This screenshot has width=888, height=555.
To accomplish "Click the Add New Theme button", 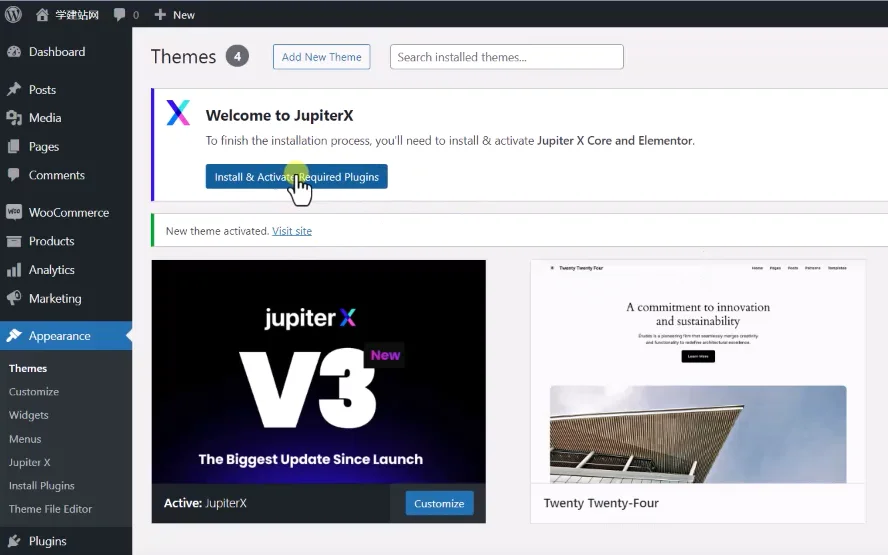I will pyautogui.click(x=322, y=57).
